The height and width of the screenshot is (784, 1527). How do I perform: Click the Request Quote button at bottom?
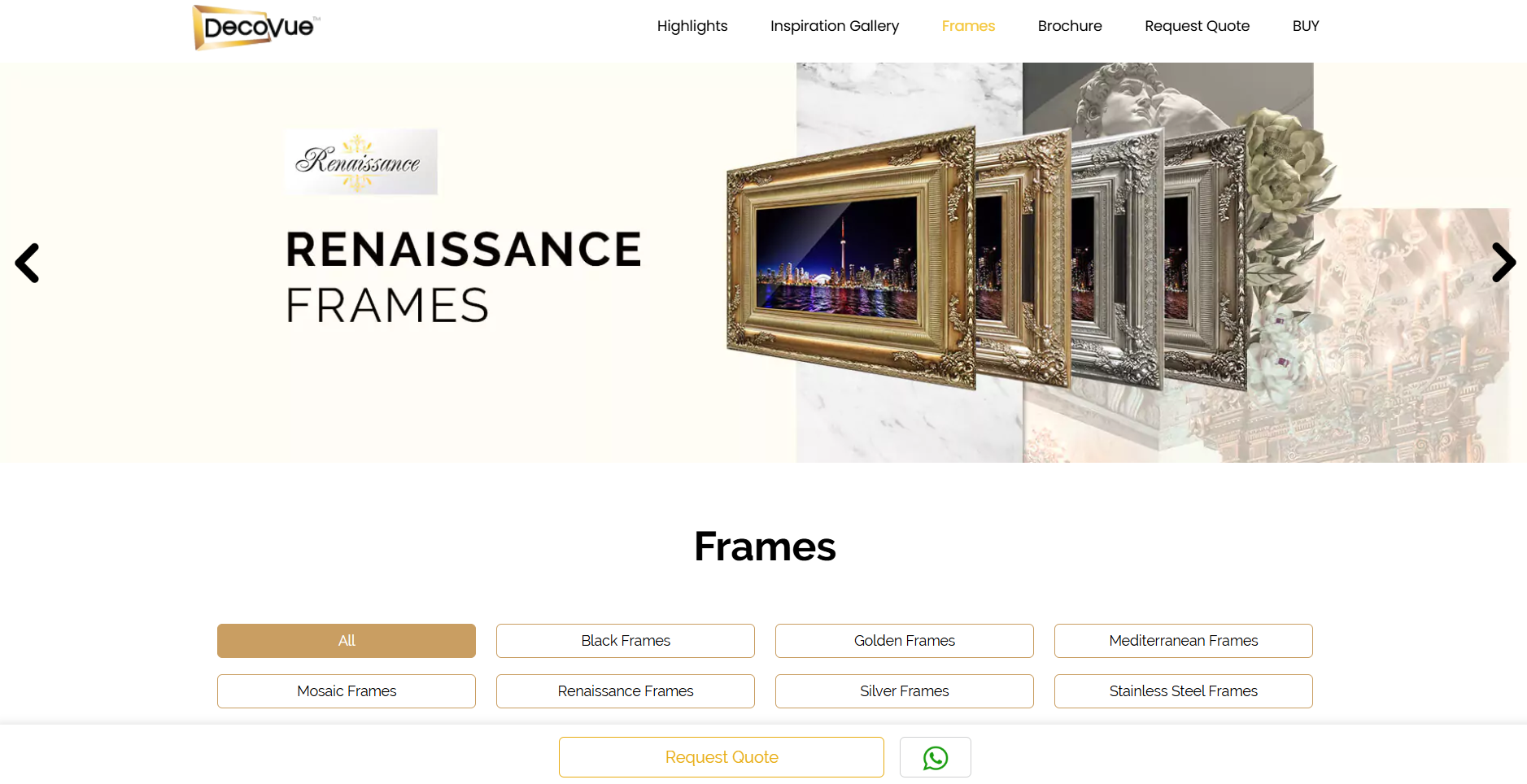pyautogui.click(x=721, y=756)
